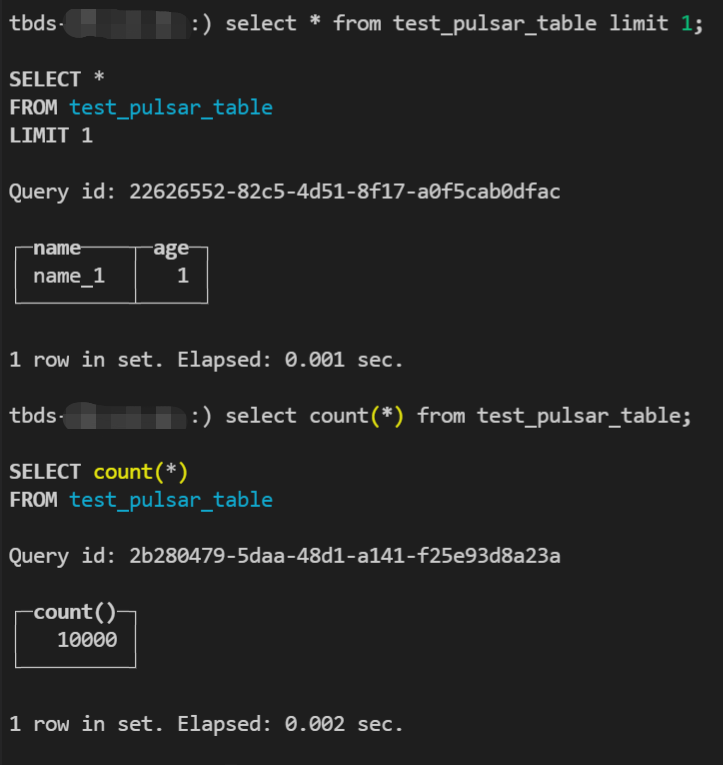Click the "name" column header
Image resolution: width=723 pixels, height=765 pixels.
(x=57, y=249)
